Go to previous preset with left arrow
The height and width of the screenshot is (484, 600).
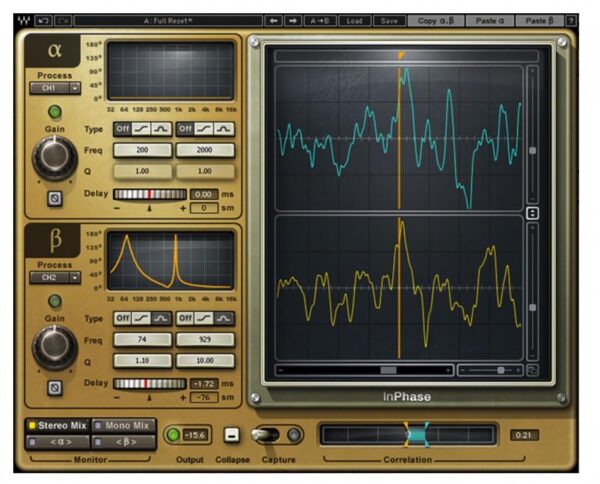point(273,21)
